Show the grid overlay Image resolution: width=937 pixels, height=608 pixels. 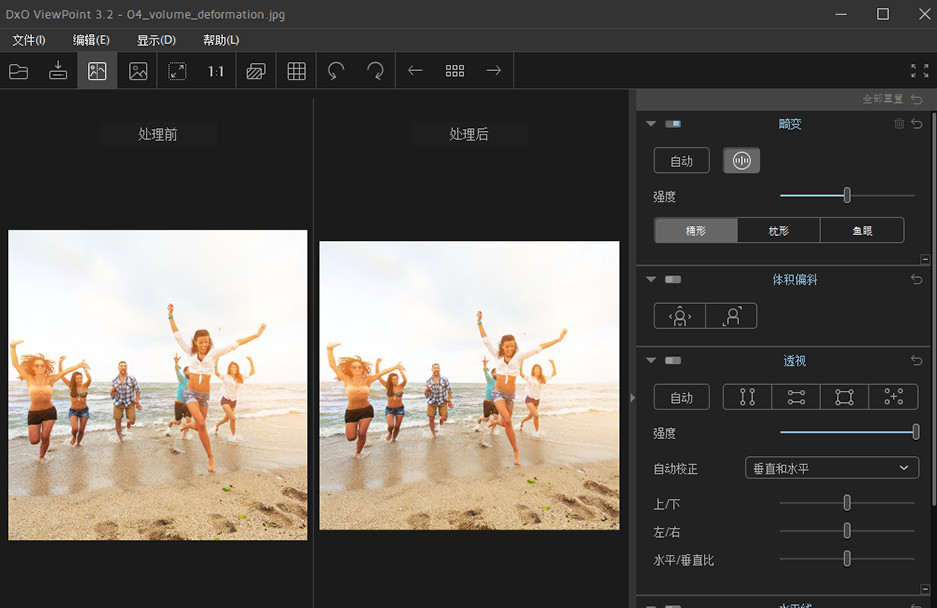(296, 71)
